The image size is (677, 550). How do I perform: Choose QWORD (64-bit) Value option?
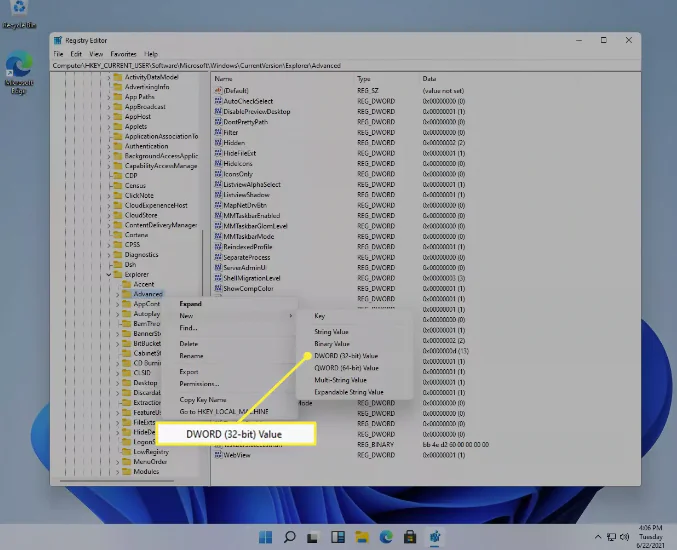coord(346,368)
